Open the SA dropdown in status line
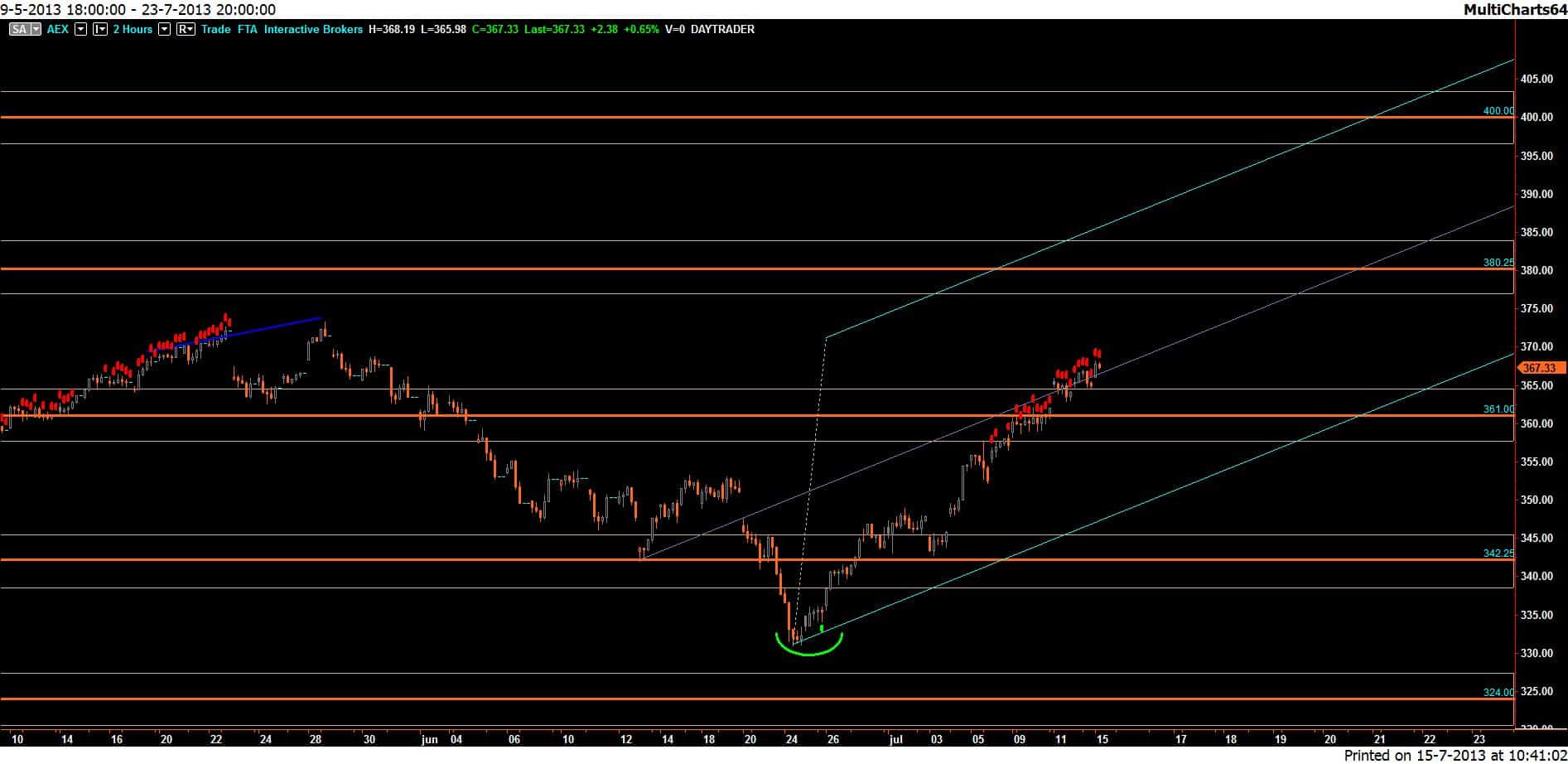This screenshot has height=764, width=1568. point(25,29)
